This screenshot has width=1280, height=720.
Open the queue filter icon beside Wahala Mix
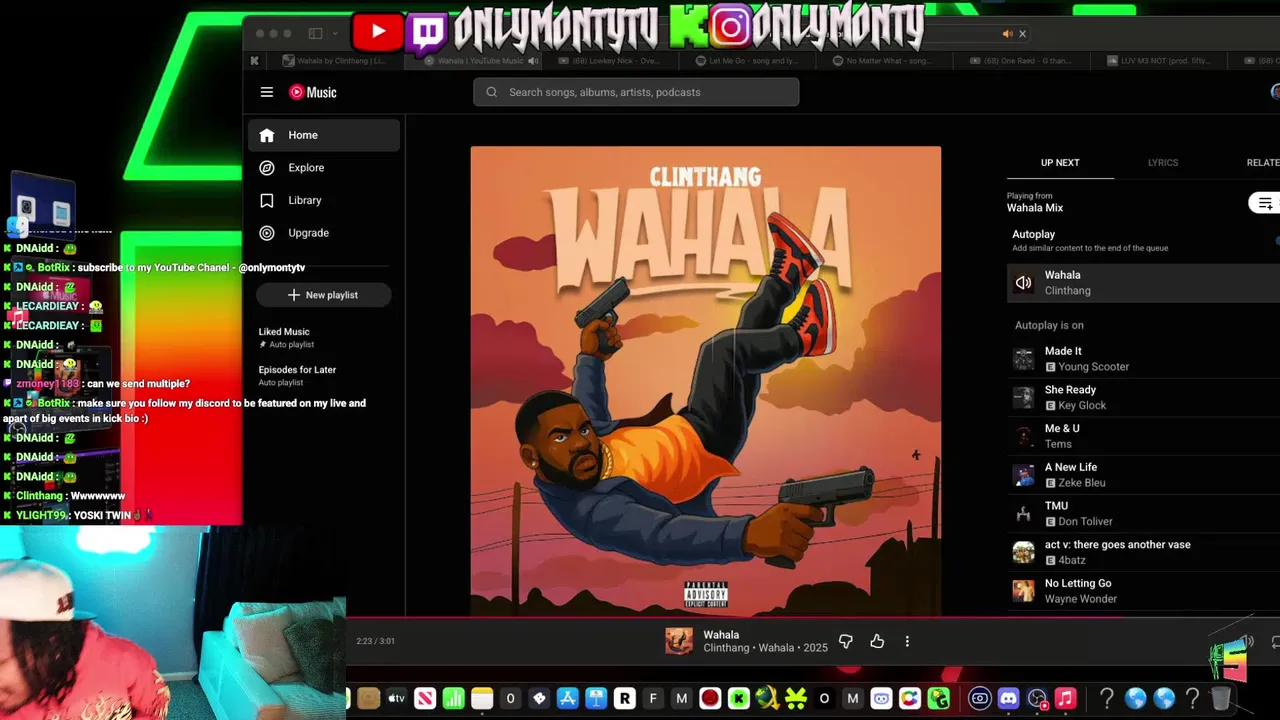point(1265,203)
